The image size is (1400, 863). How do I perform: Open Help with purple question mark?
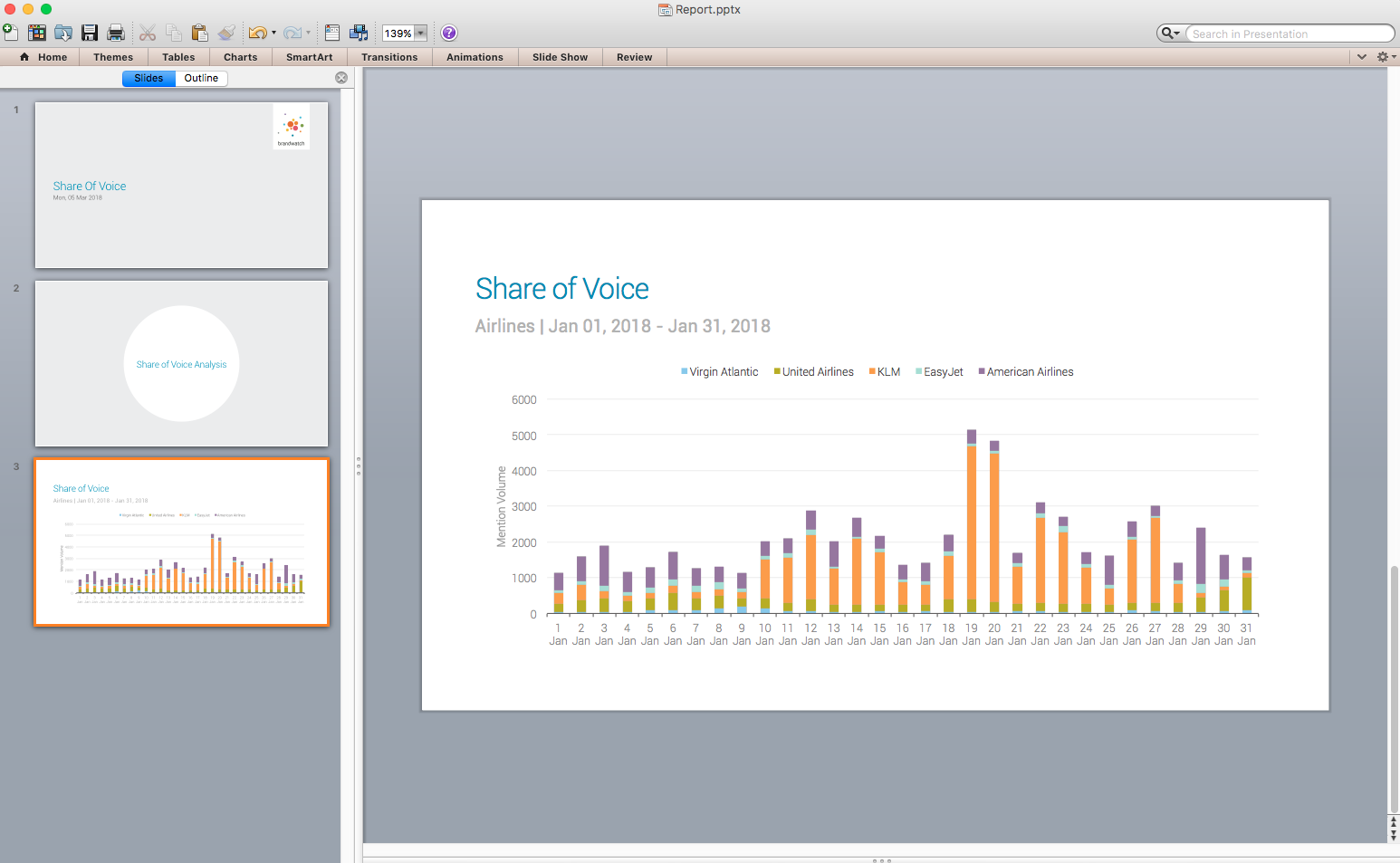[x=449, y=33]
